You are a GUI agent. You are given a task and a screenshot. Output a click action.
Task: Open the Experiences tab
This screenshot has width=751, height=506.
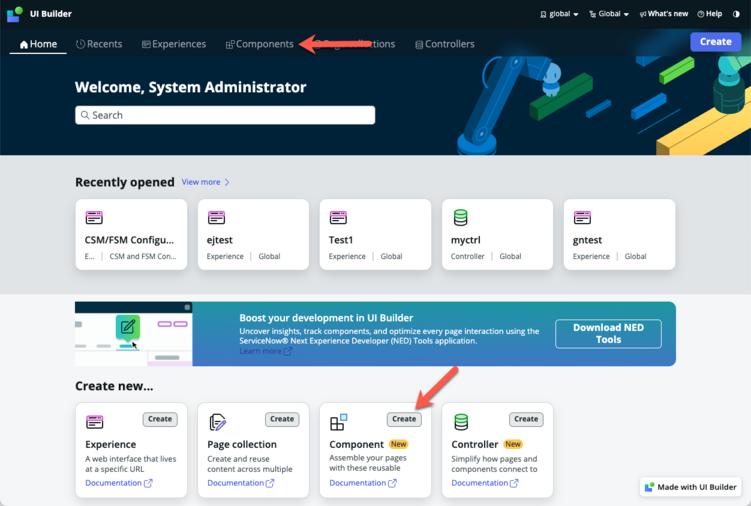pos(174,44)
